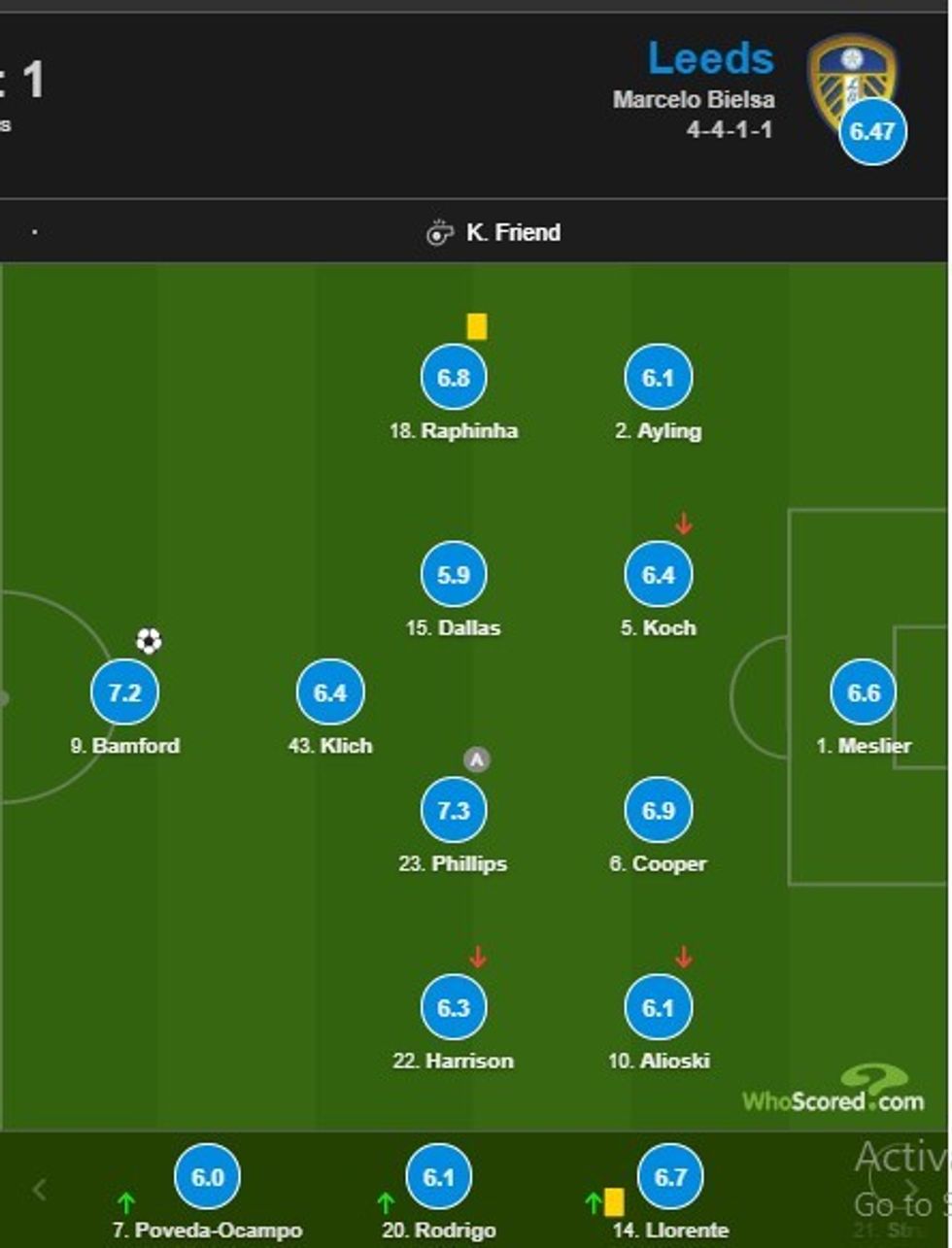Select Bamford's 7.2 rating circle
The image size is (952, 1248).
coord(124,692)
